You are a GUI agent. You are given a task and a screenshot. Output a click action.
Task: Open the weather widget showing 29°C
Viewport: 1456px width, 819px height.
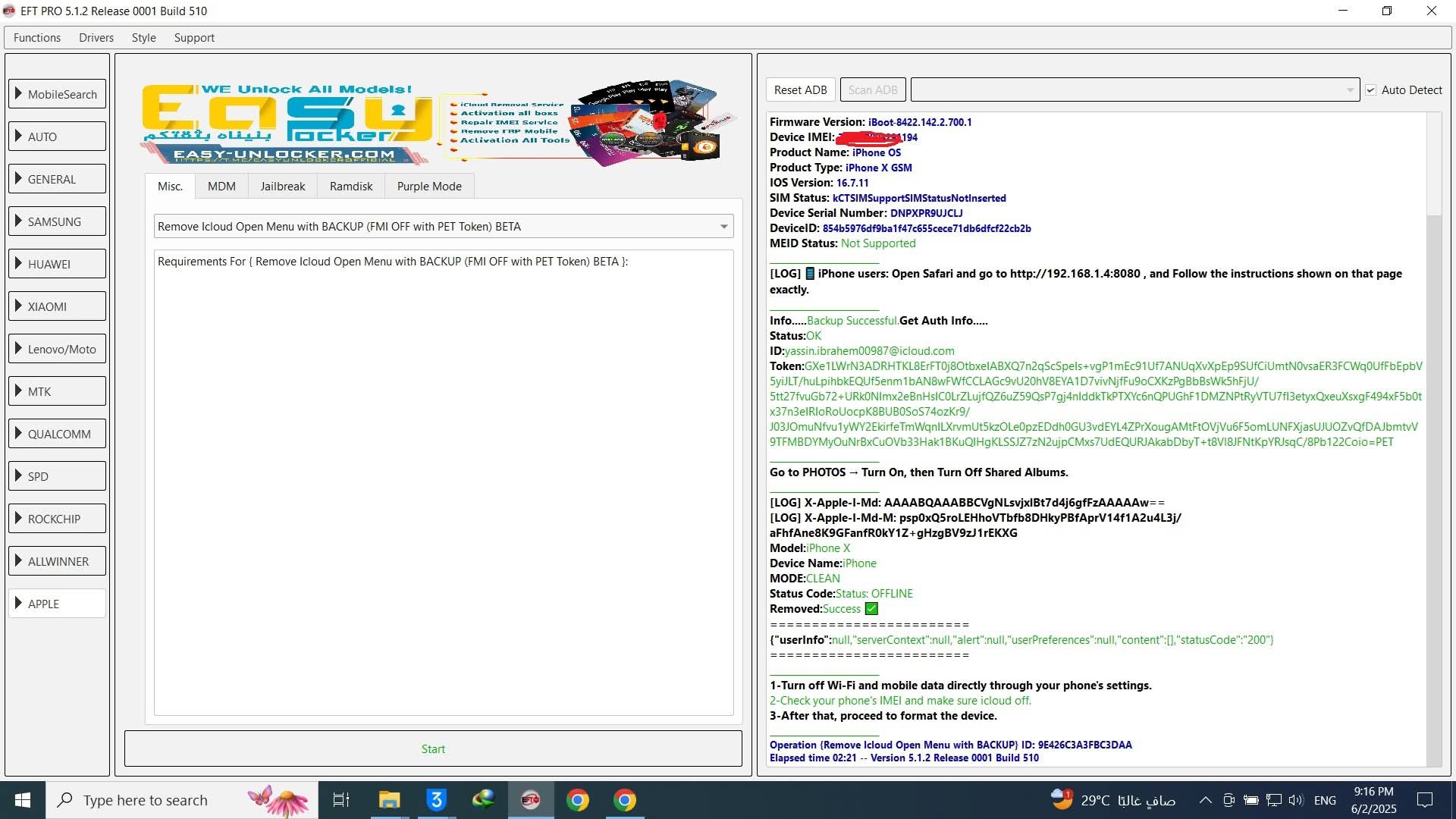1112,800
